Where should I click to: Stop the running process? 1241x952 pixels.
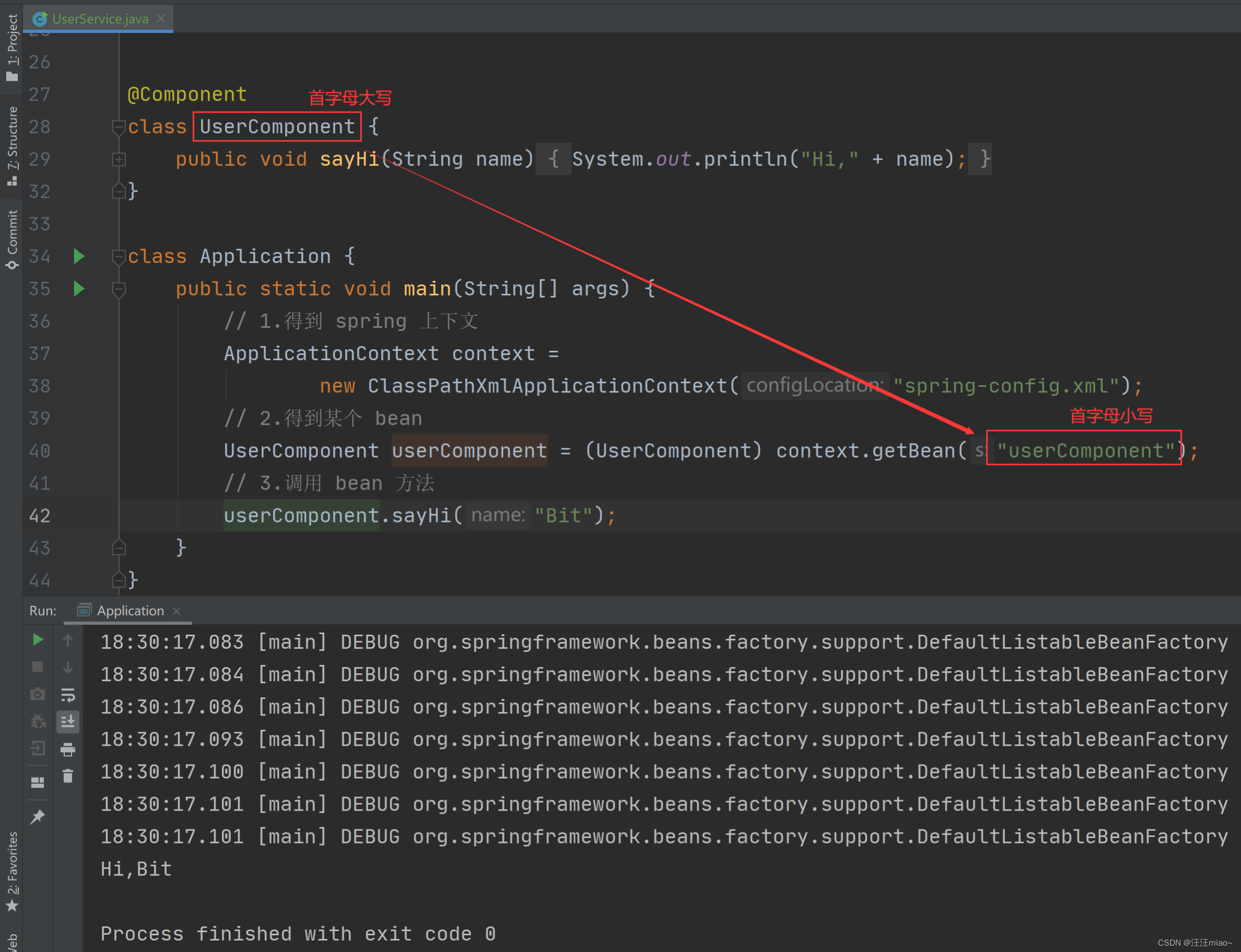point(38,667)
